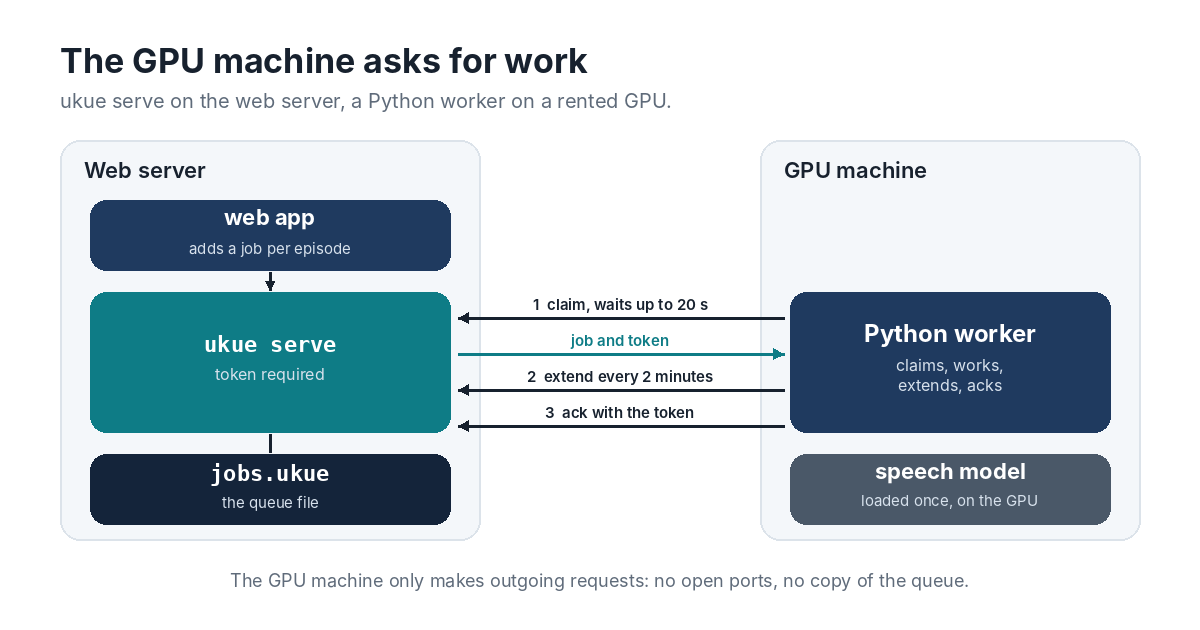Select the 'Python worker' box
The height and width of the screenshot is (630, 1200).
(x=950, y=362)
